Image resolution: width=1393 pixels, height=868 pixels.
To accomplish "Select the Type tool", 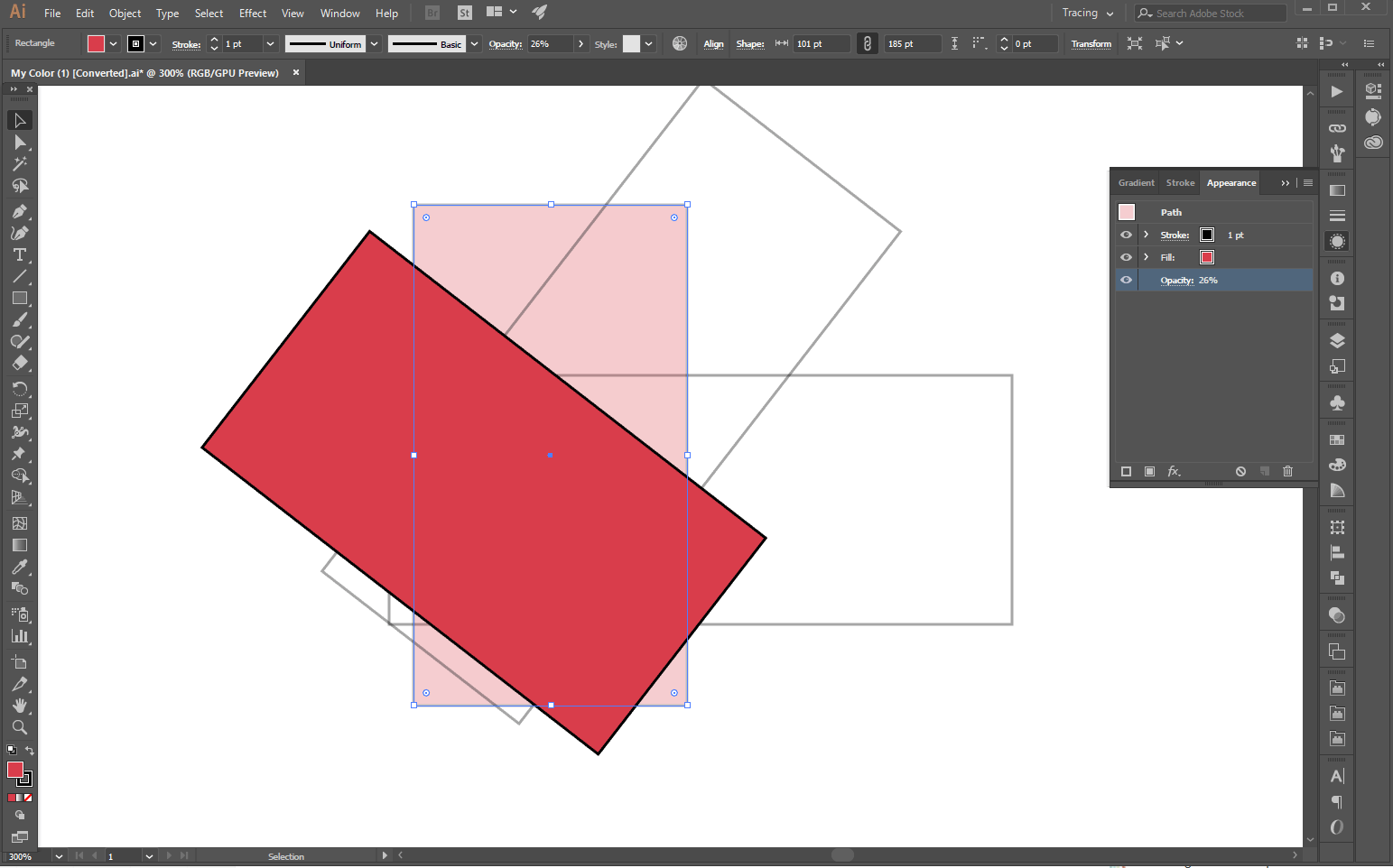I will tap(20, 254).
